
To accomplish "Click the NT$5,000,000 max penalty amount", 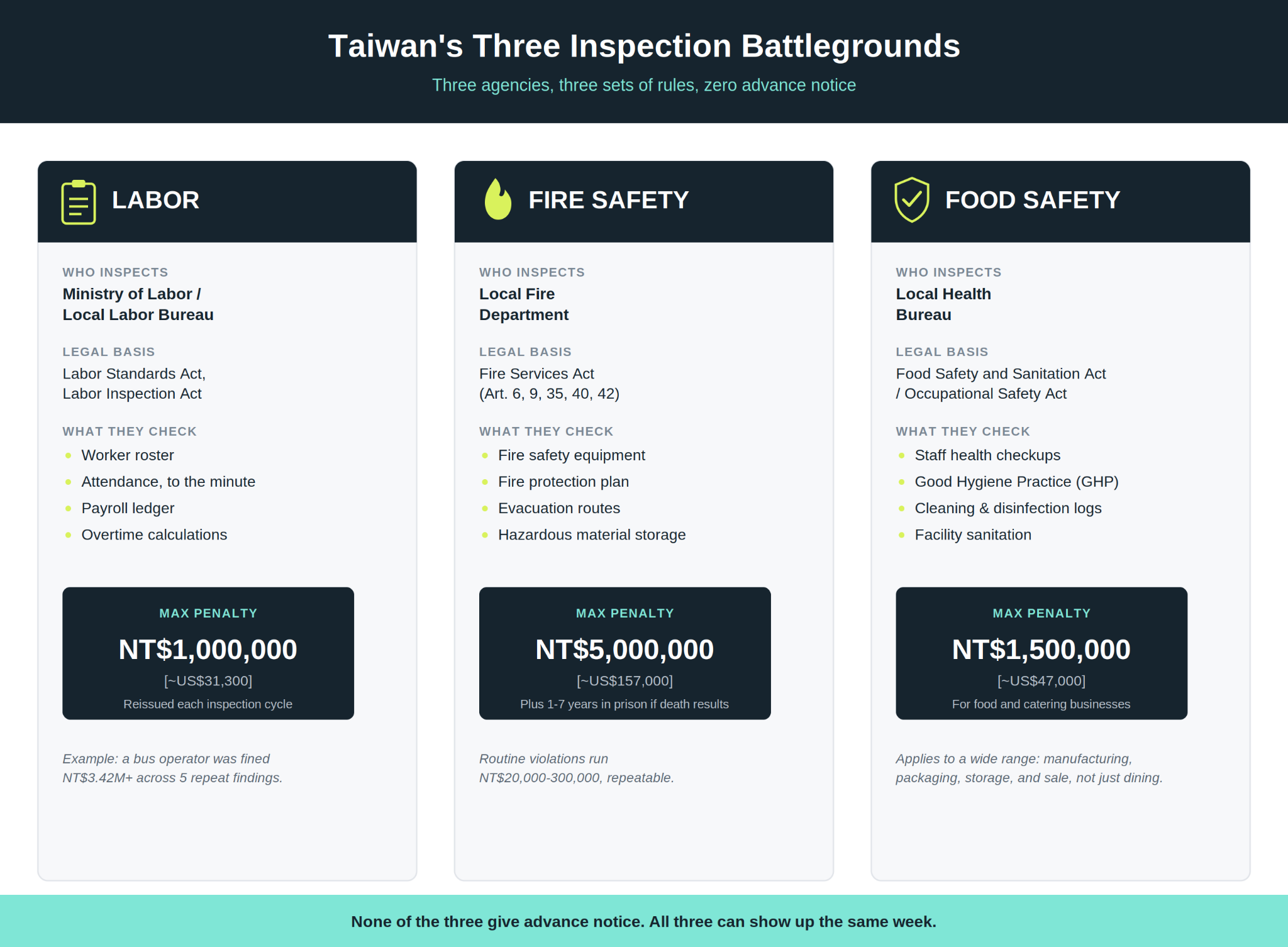I will coord(625,650).
